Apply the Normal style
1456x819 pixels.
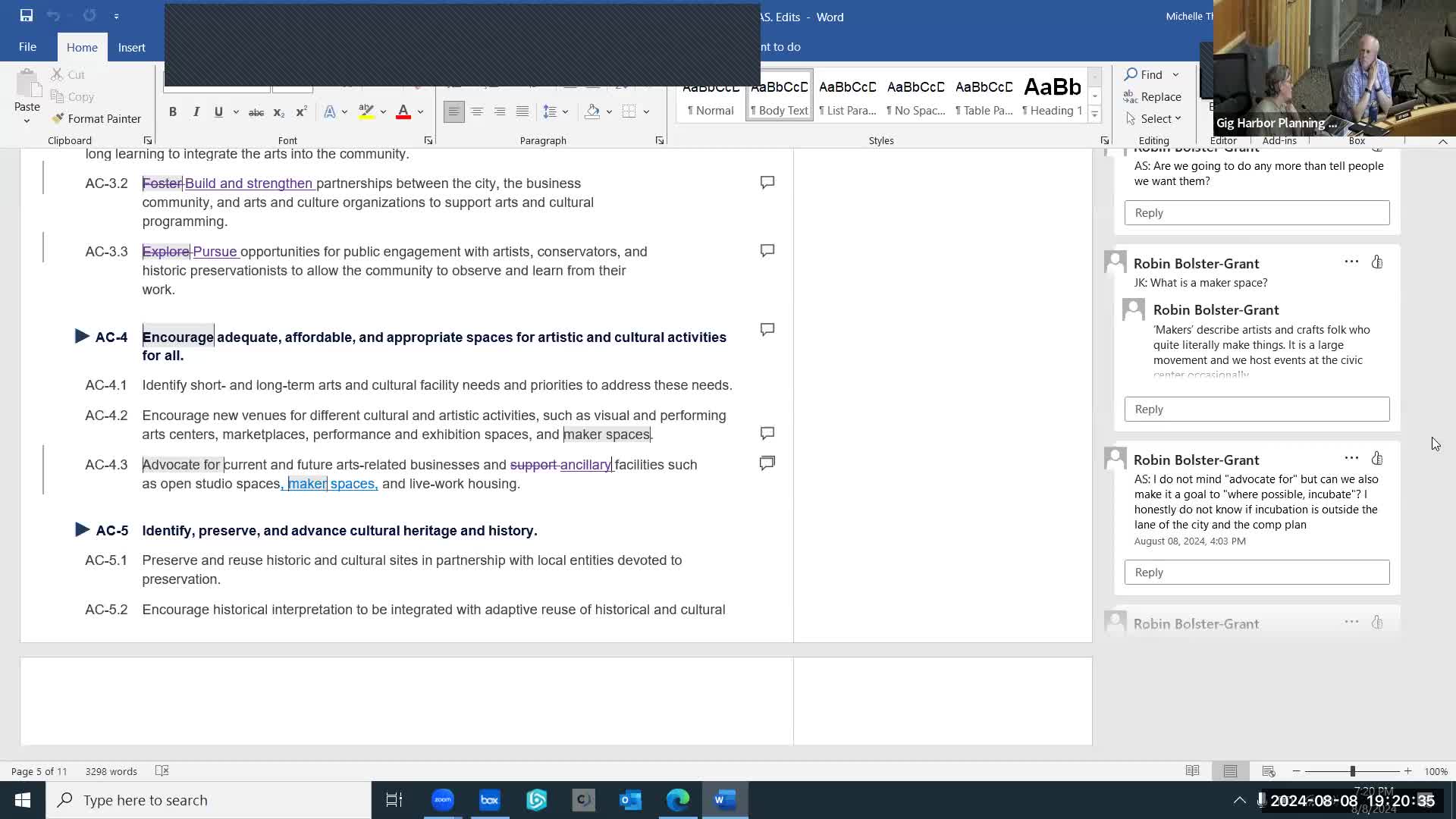pyautogui.click(x=711, y=95)
